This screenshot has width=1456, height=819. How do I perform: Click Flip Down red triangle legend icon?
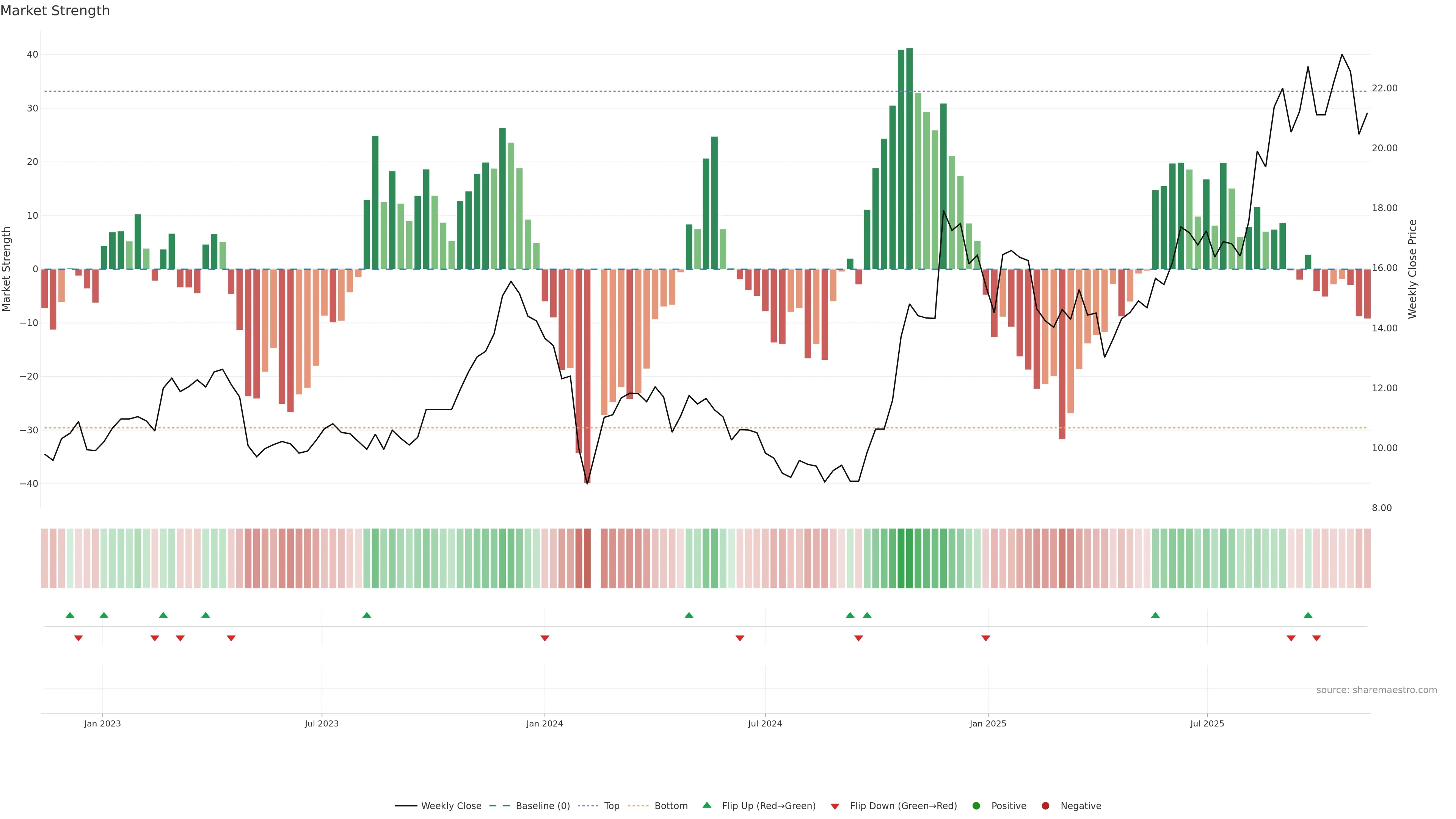pyautogui.click(x=835, y=806)
